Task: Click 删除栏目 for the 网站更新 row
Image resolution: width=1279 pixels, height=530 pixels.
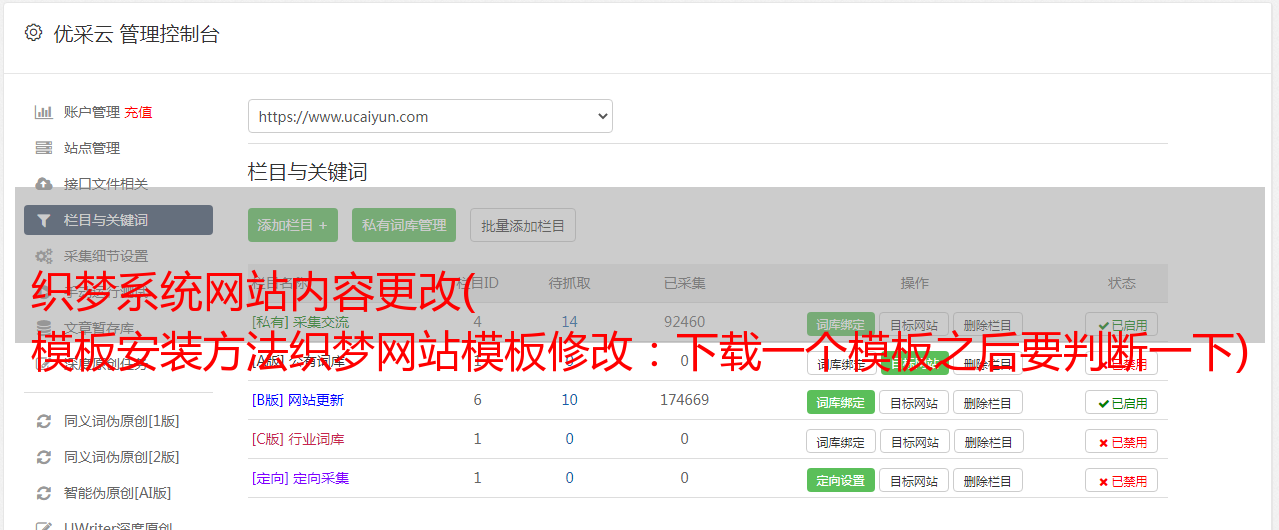Action: 988,402
